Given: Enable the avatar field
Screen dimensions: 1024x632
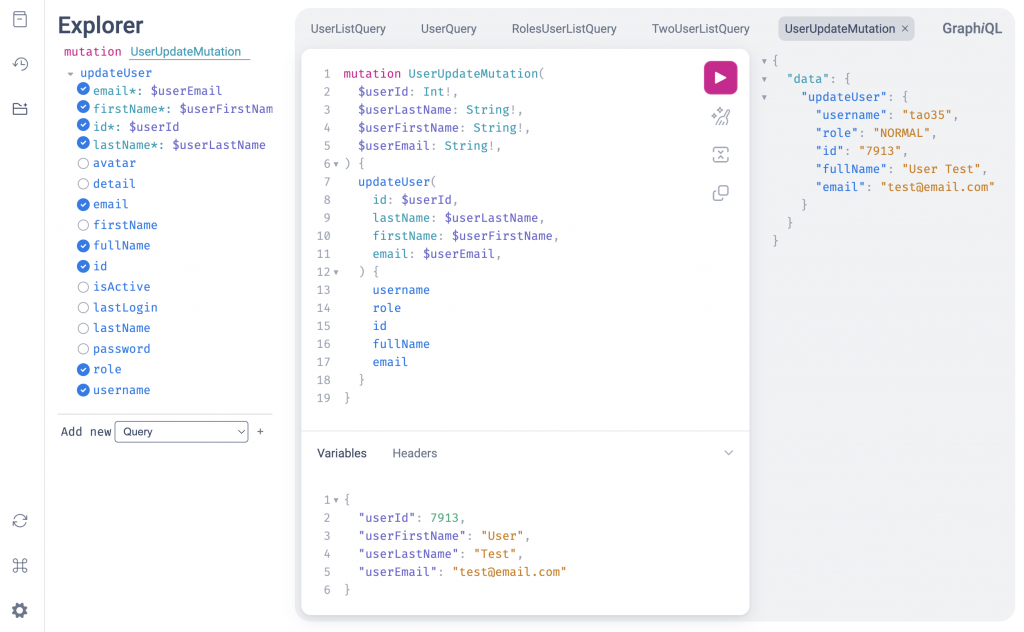Looking at the screenshot, I should coord(83,163).
